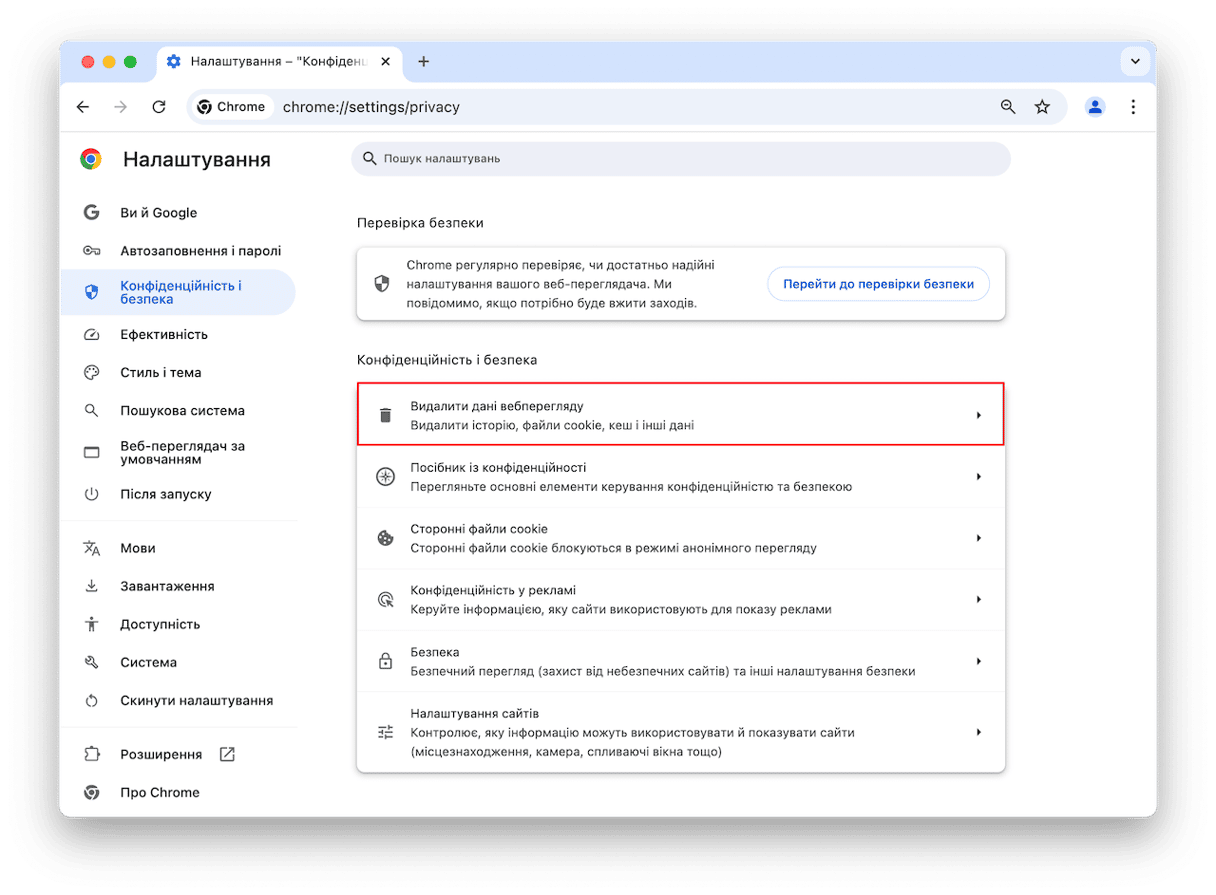Open the tab list dropdown chevron
The width and height of the screenshot is (1216, 895).
(x=1135, y=61)
